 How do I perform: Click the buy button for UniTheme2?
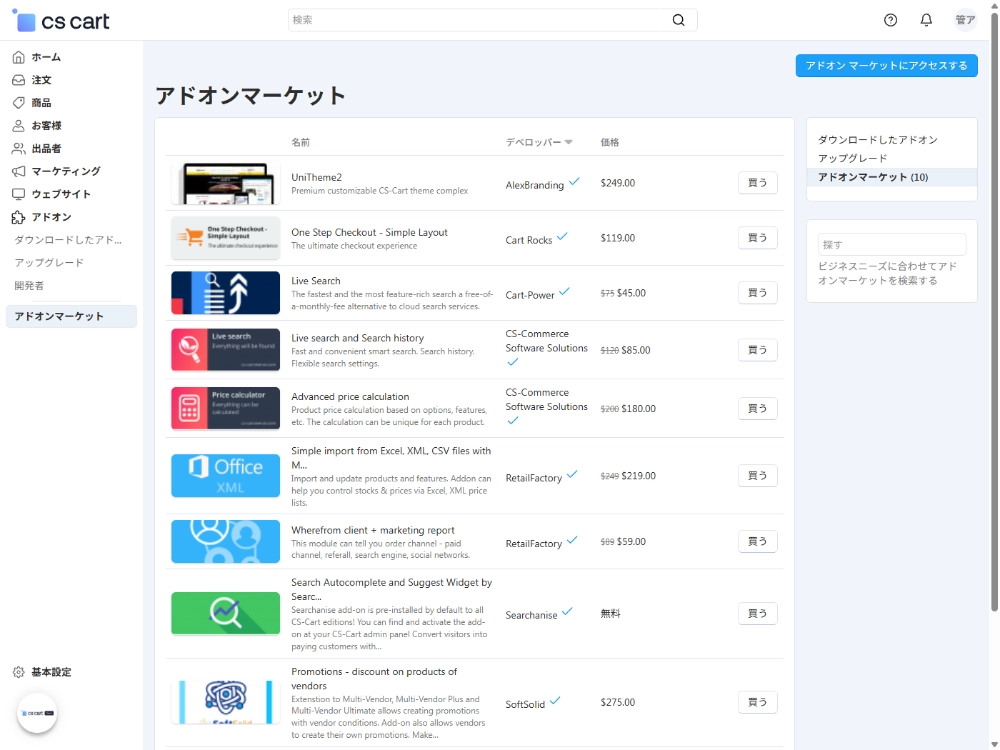tap(757, 183)
